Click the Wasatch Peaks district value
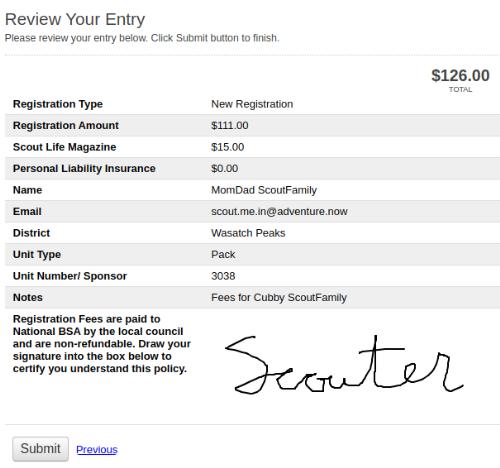Image resolution: width=500 pixels, height=468 pixels. pyautogui.click(x=248, y=233)
